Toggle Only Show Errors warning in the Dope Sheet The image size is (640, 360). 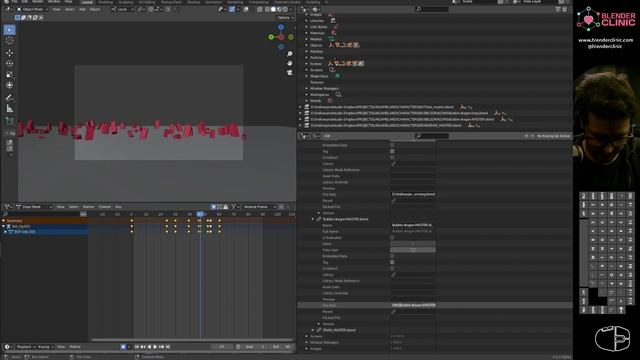[226, 207]
